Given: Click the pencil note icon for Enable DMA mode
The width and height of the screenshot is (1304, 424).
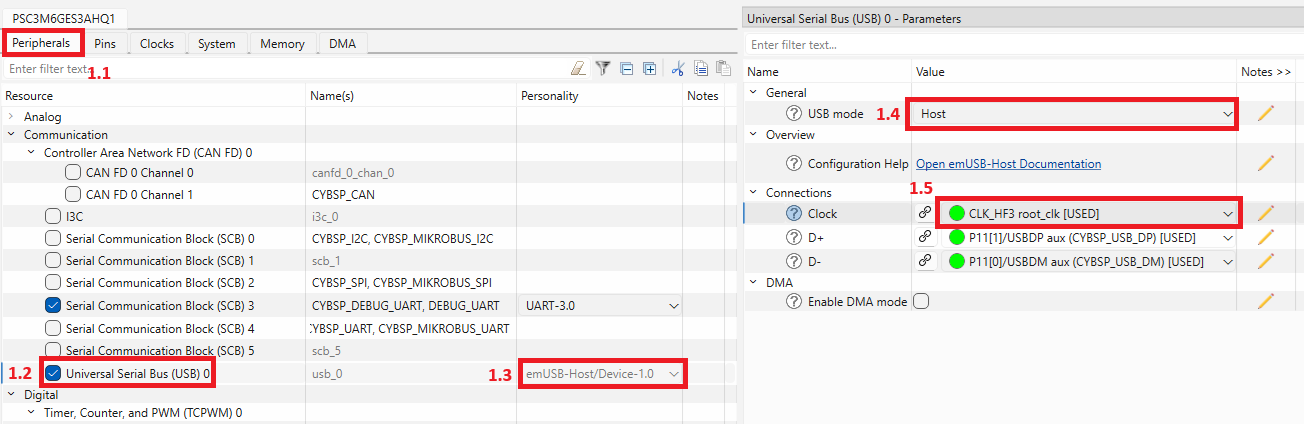Looking at the screenshot, I should [1266, 302].
